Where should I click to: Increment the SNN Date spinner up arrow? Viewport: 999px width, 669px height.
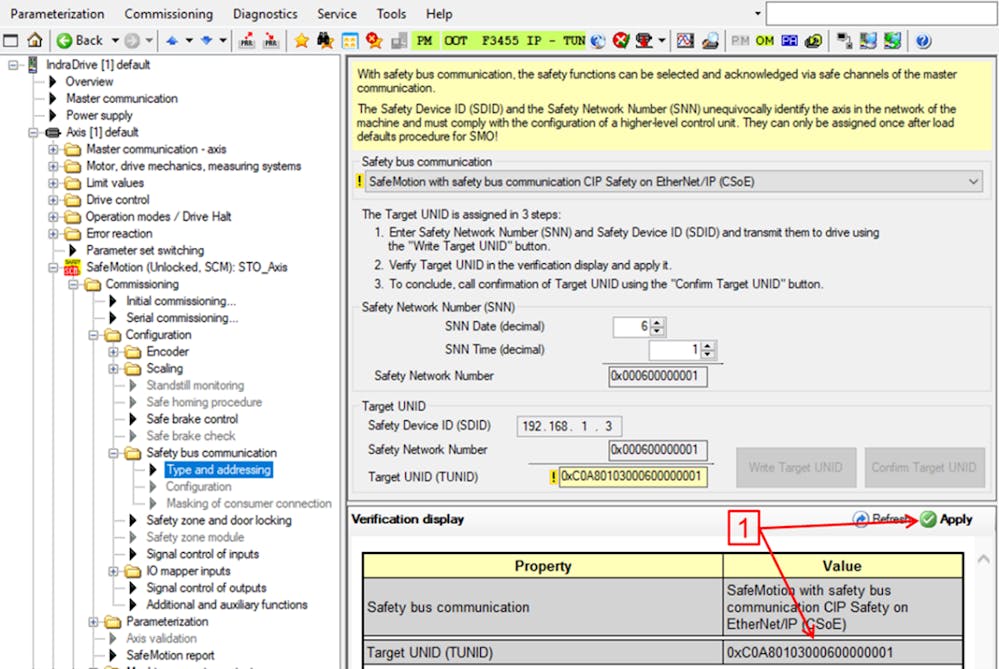(x=658, y=322)
